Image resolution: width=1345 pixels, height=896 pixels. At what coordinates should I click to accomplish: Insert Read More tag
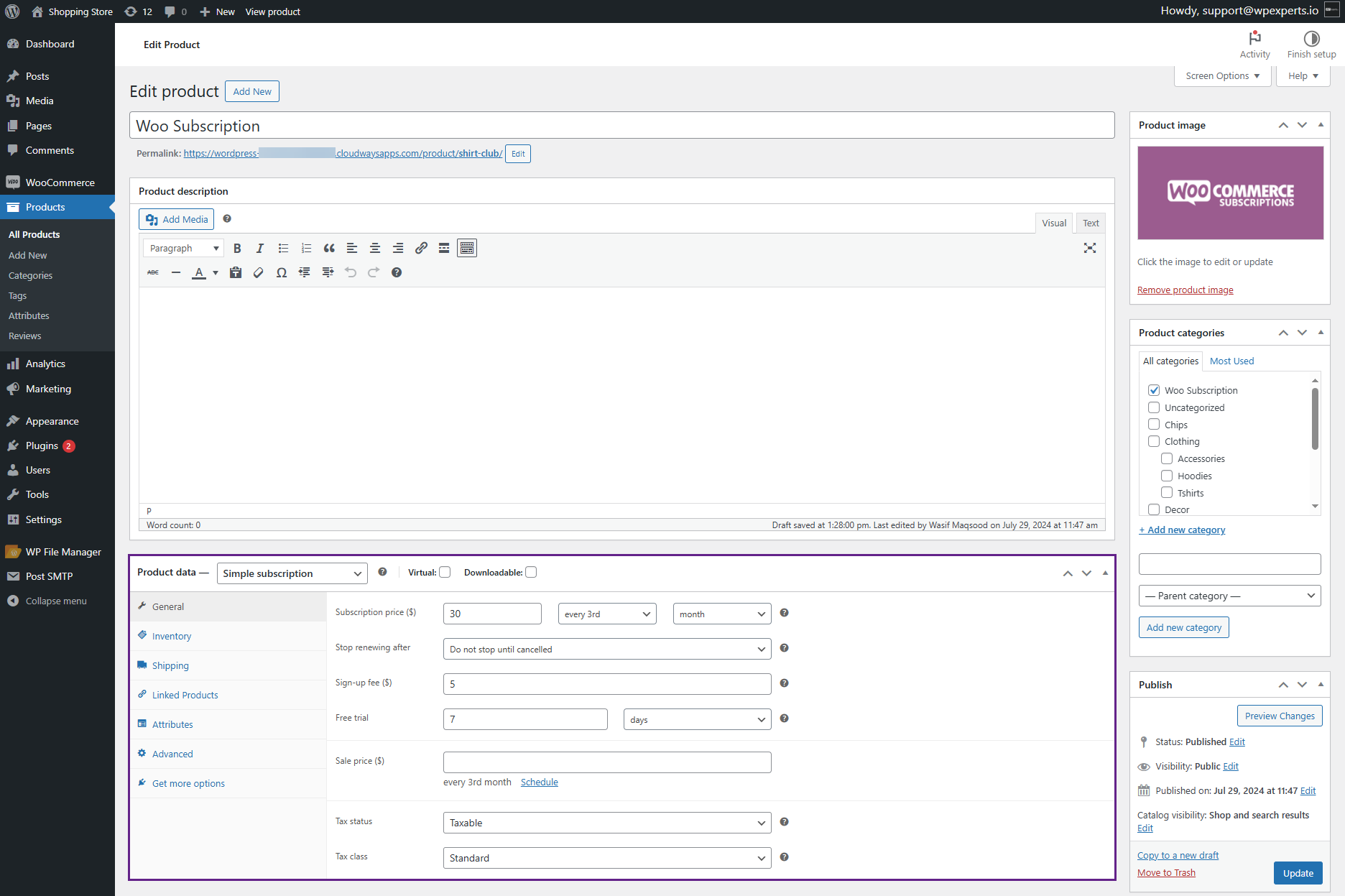444,248
